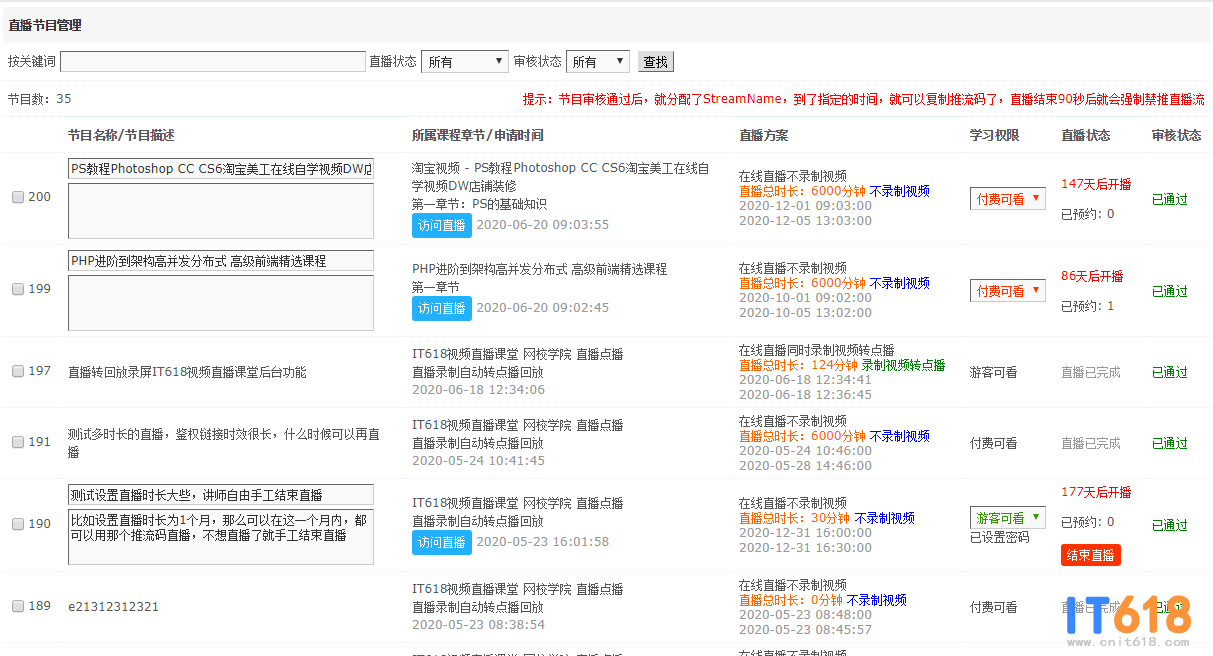Click description textarea of program 200
The height and width of the screenshot is (656, 1213).
click(220, 211)
